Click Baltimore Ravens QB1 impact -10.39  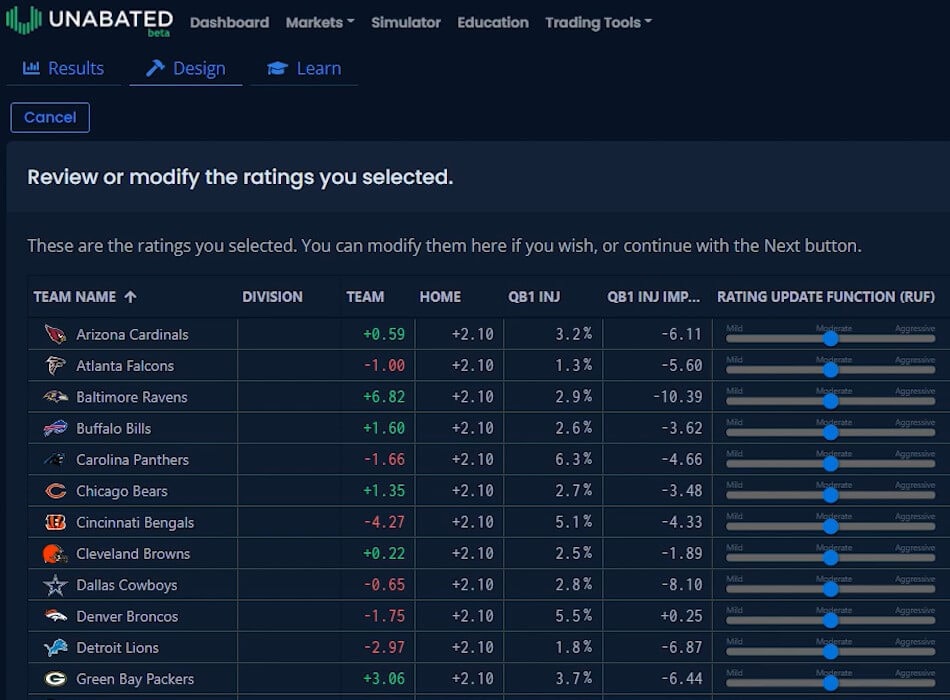point(677,397)
